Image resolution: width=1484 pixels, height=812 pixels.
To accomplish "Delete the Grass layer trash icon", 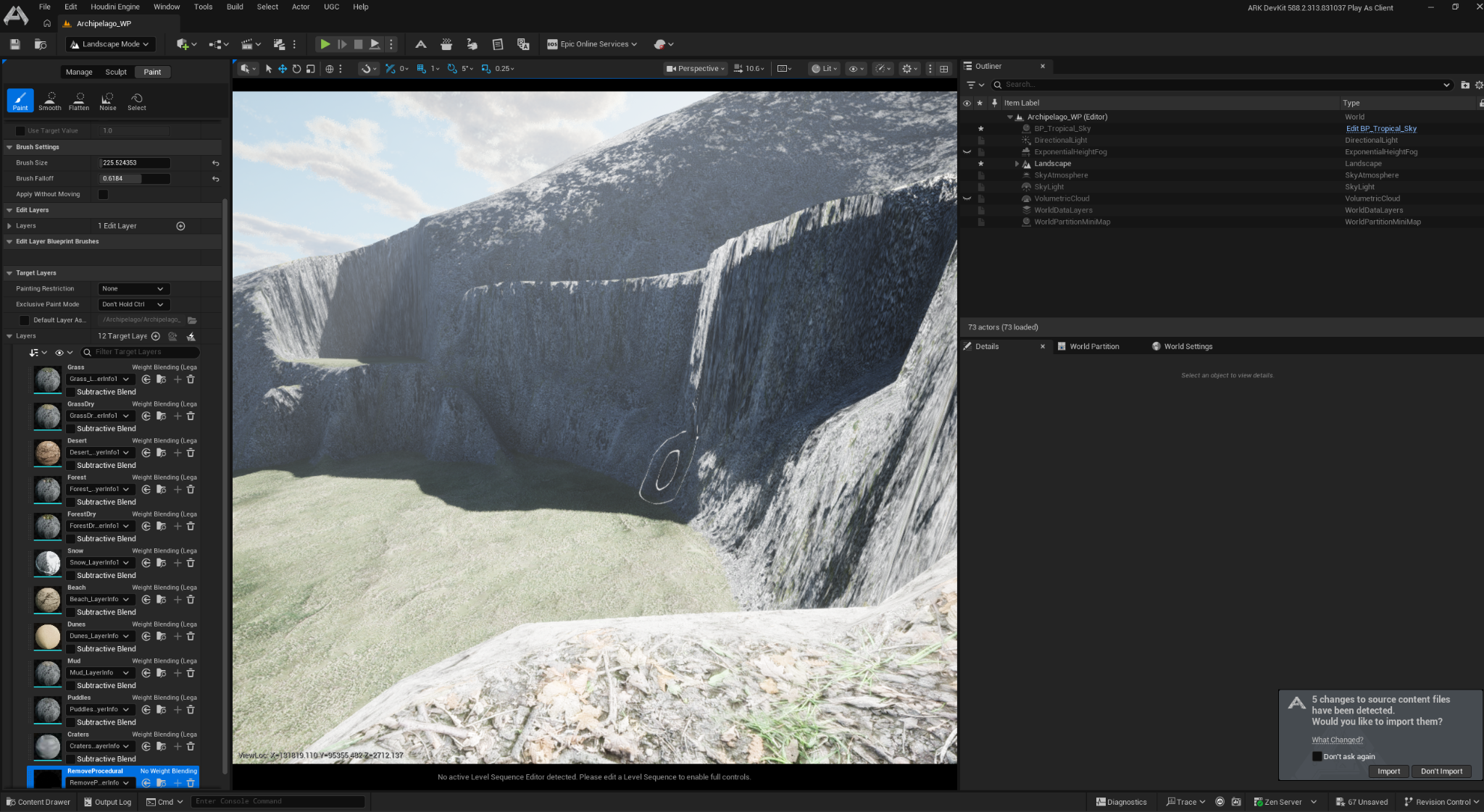I will coord(191,379).
